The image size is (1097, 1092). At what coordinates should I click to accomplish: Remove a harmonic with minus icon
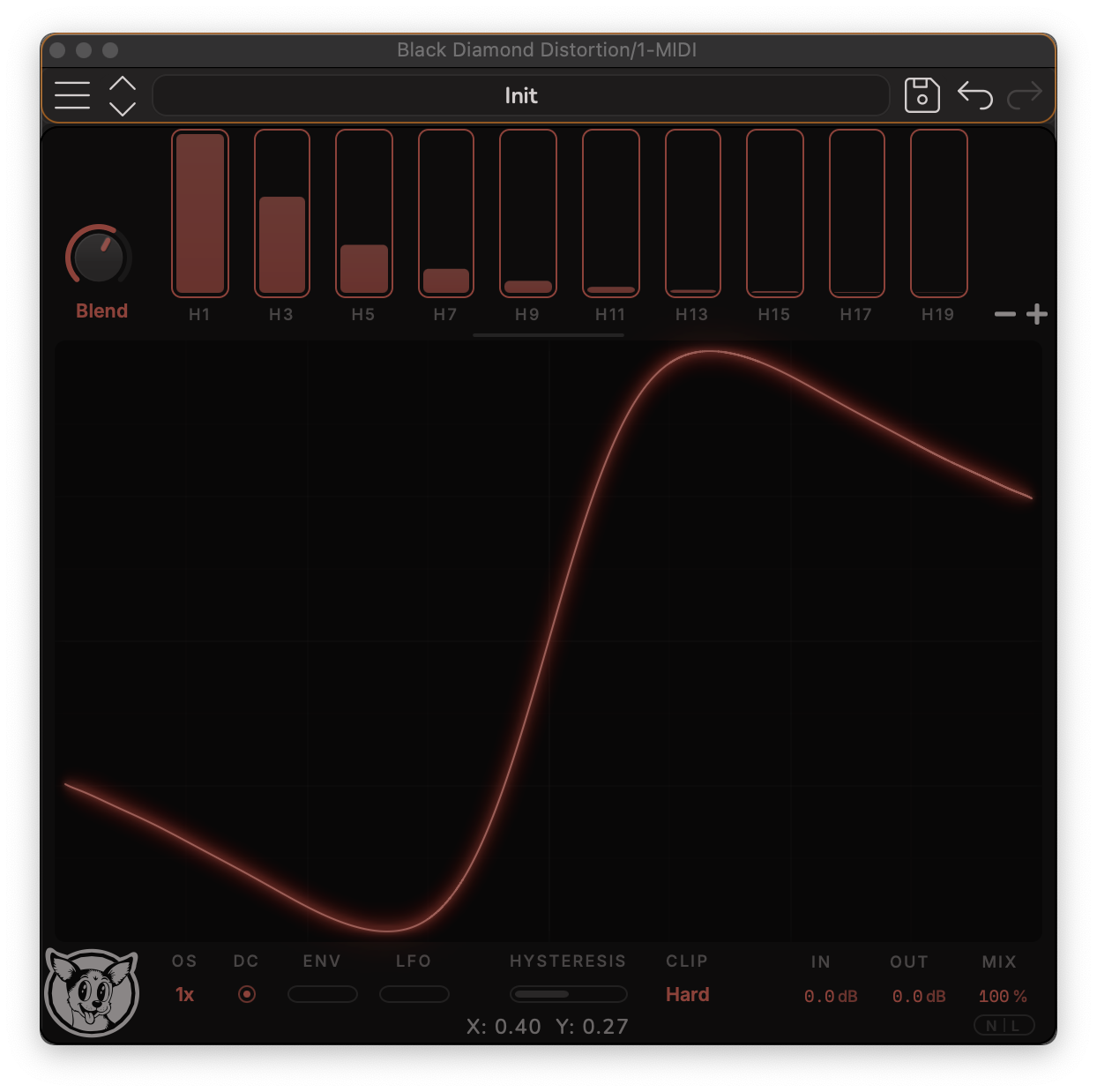[1005, 314]
